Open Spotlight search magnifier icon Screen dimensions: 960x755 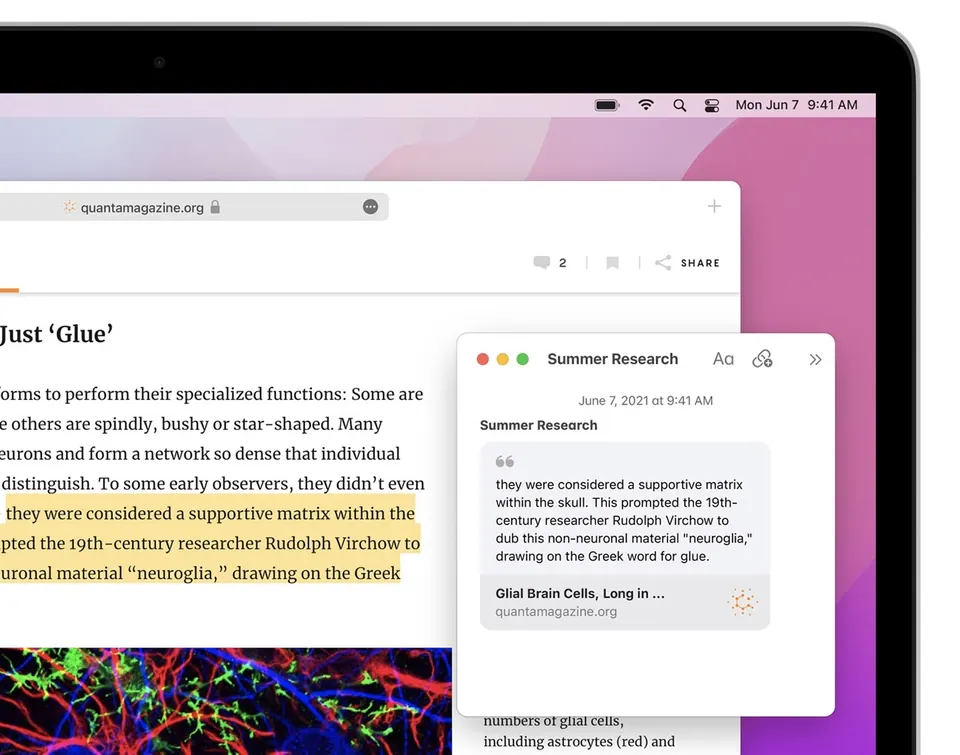click(679, 105)
